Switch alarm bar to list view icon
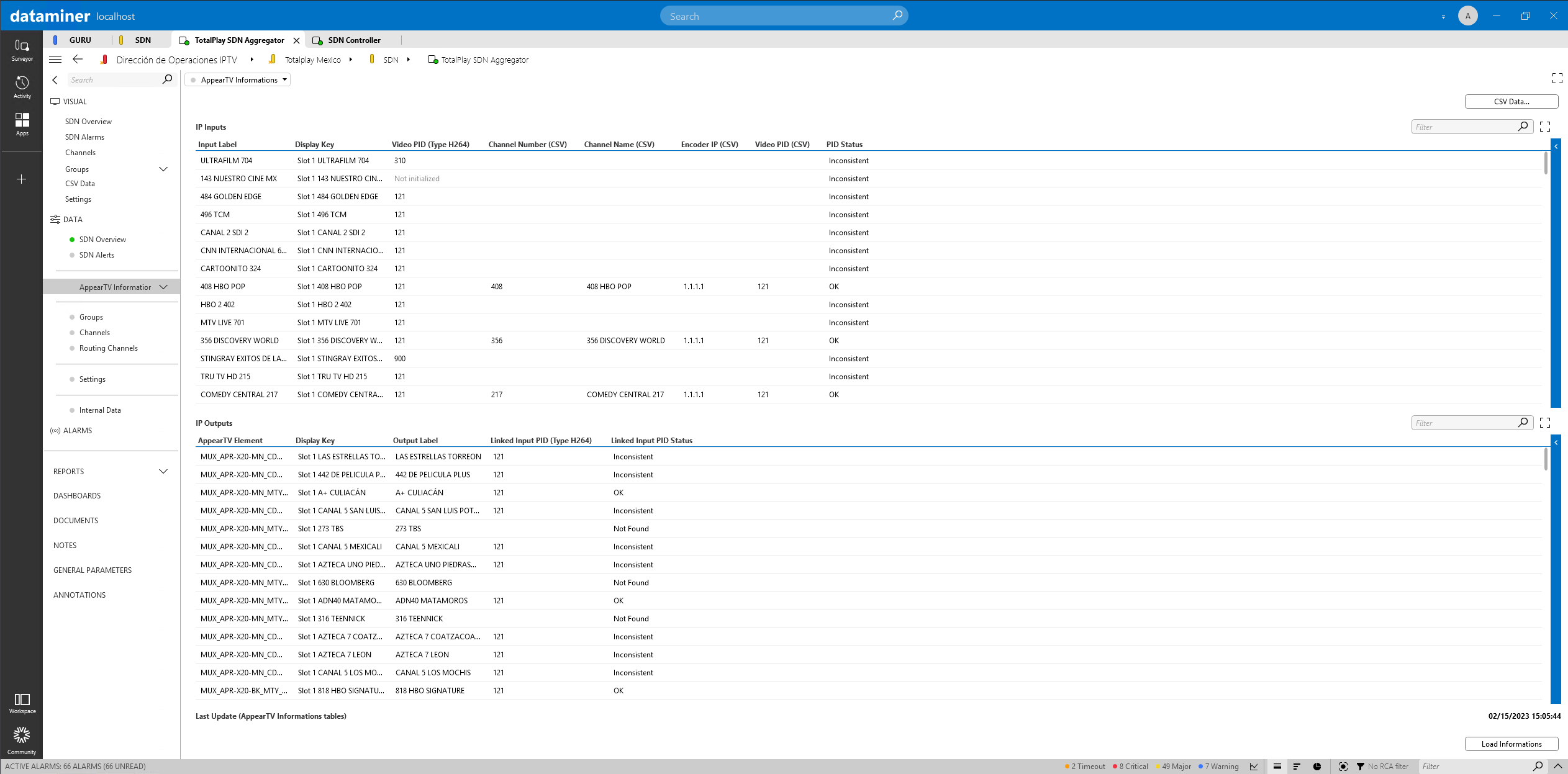The height and width of the screenshot is (774, 1568). click(1277, 767)
